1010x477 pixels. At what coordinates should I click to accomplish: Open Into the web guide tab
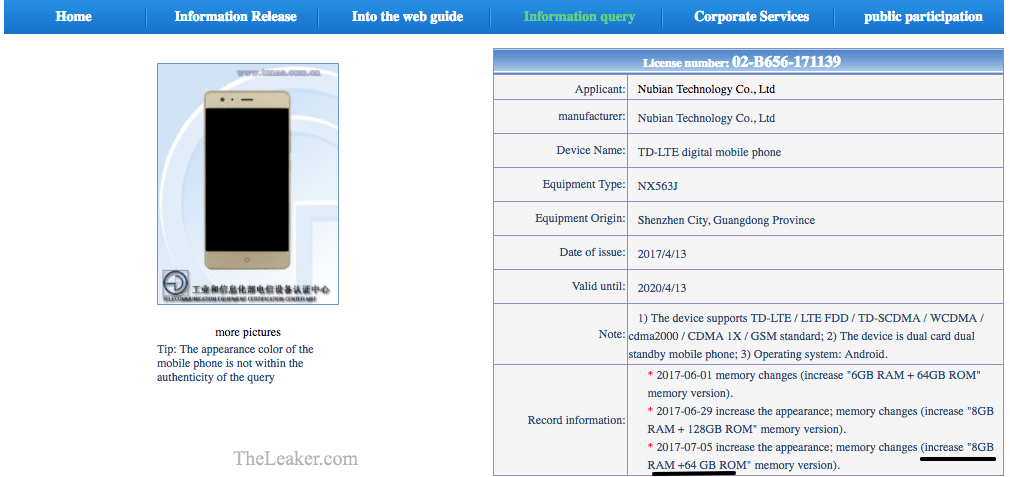tap(407, 17)
